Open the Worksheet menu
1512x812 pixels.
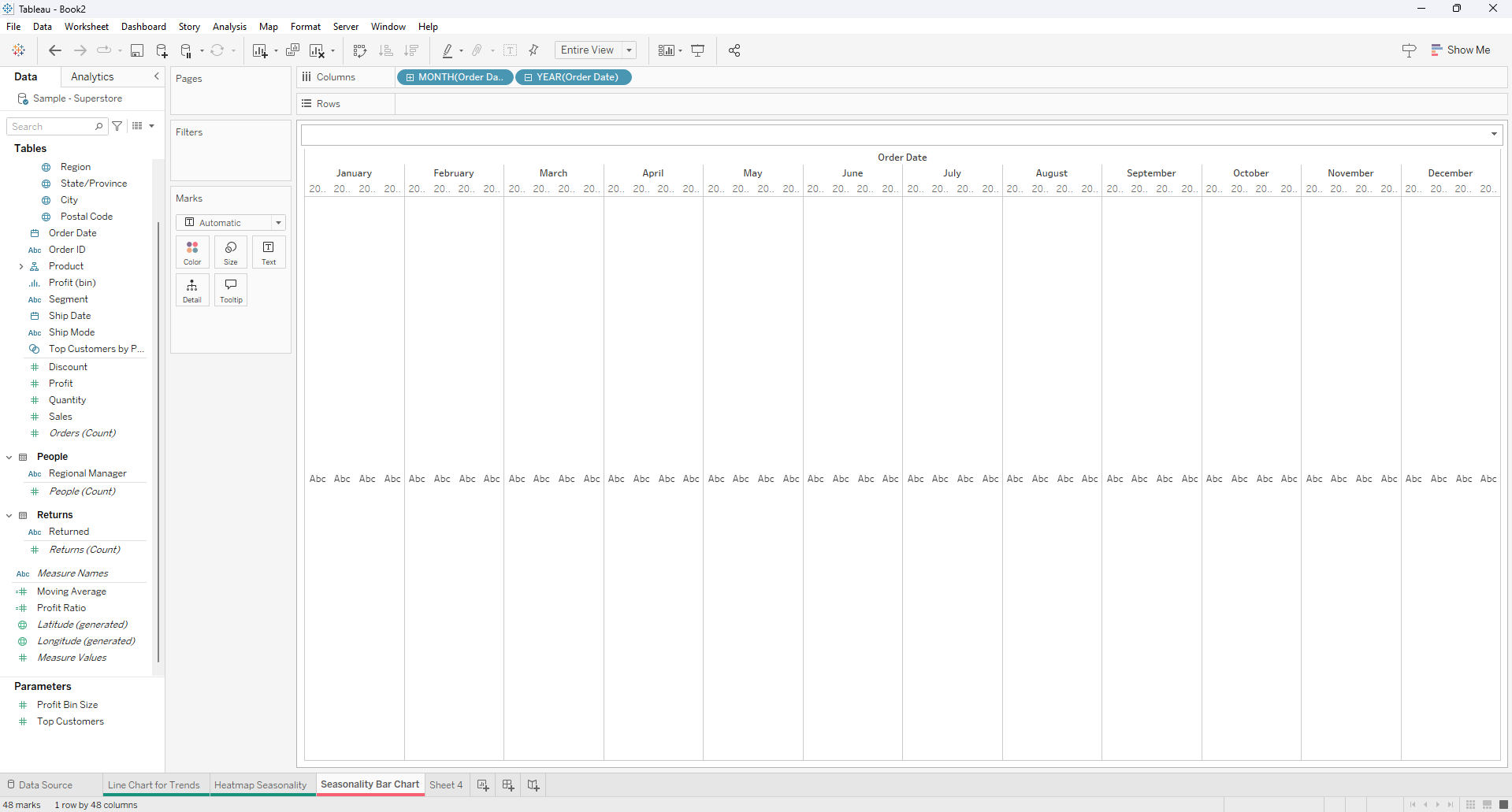[87, 27]
